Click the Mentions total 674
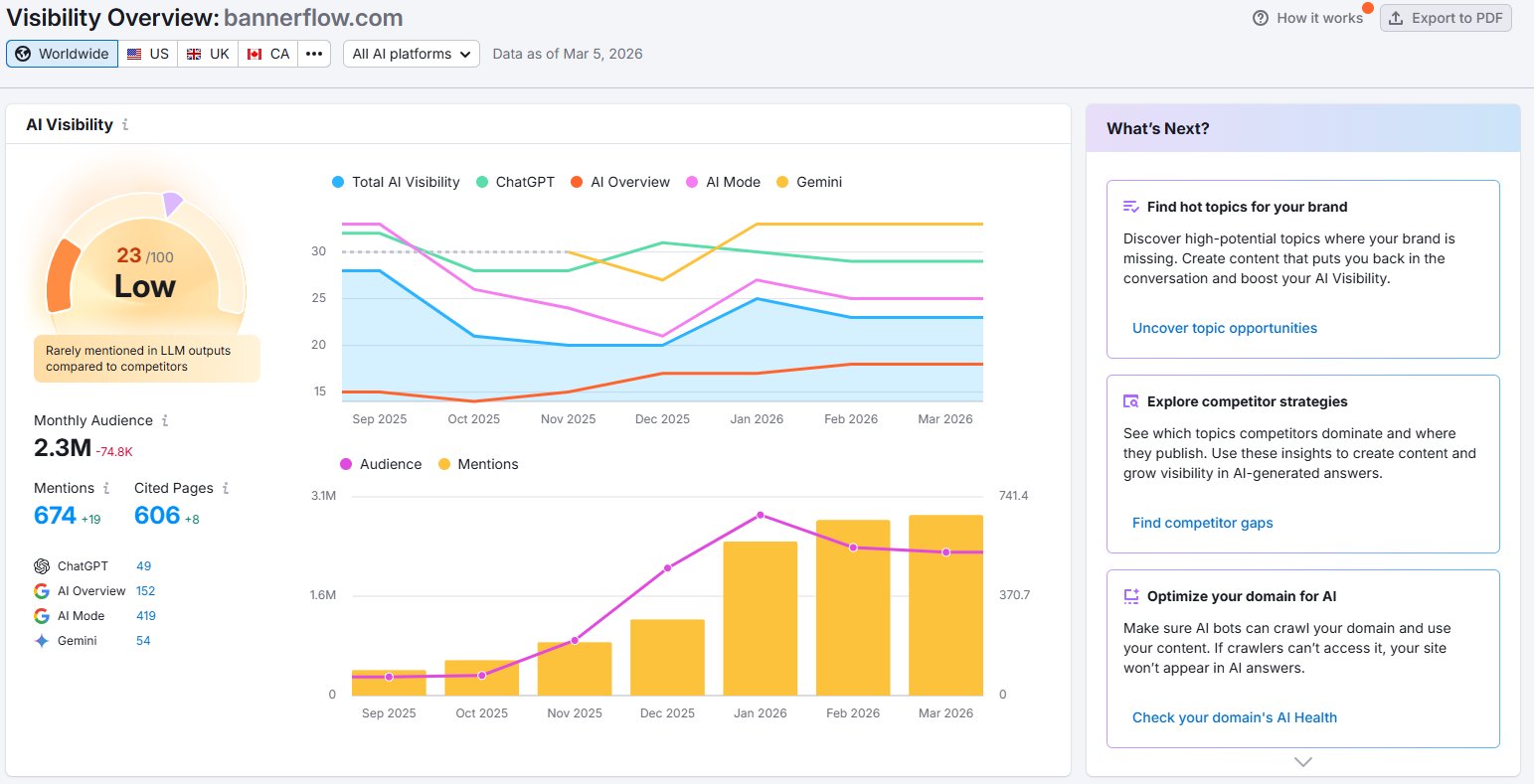Image resolution: width=1534 pixels, height=784 pixels. click(55, 515)
